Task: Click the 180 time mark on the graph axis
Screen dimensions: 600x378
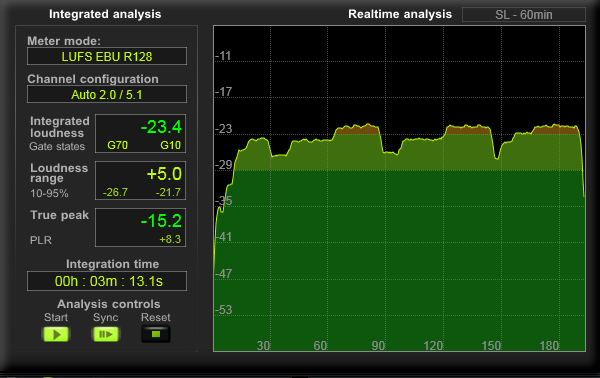Action: [549, 346]
